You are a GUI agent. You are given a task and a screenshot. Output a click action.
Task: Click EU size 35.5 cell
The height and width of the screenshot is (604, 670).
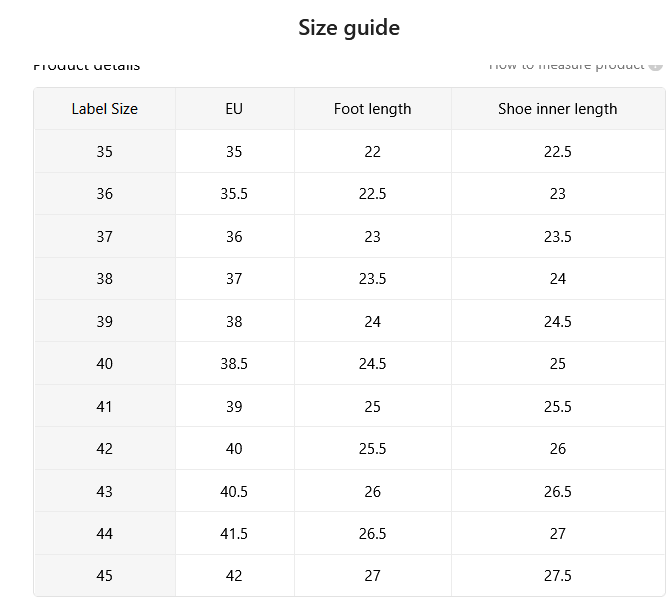point(234,194)
